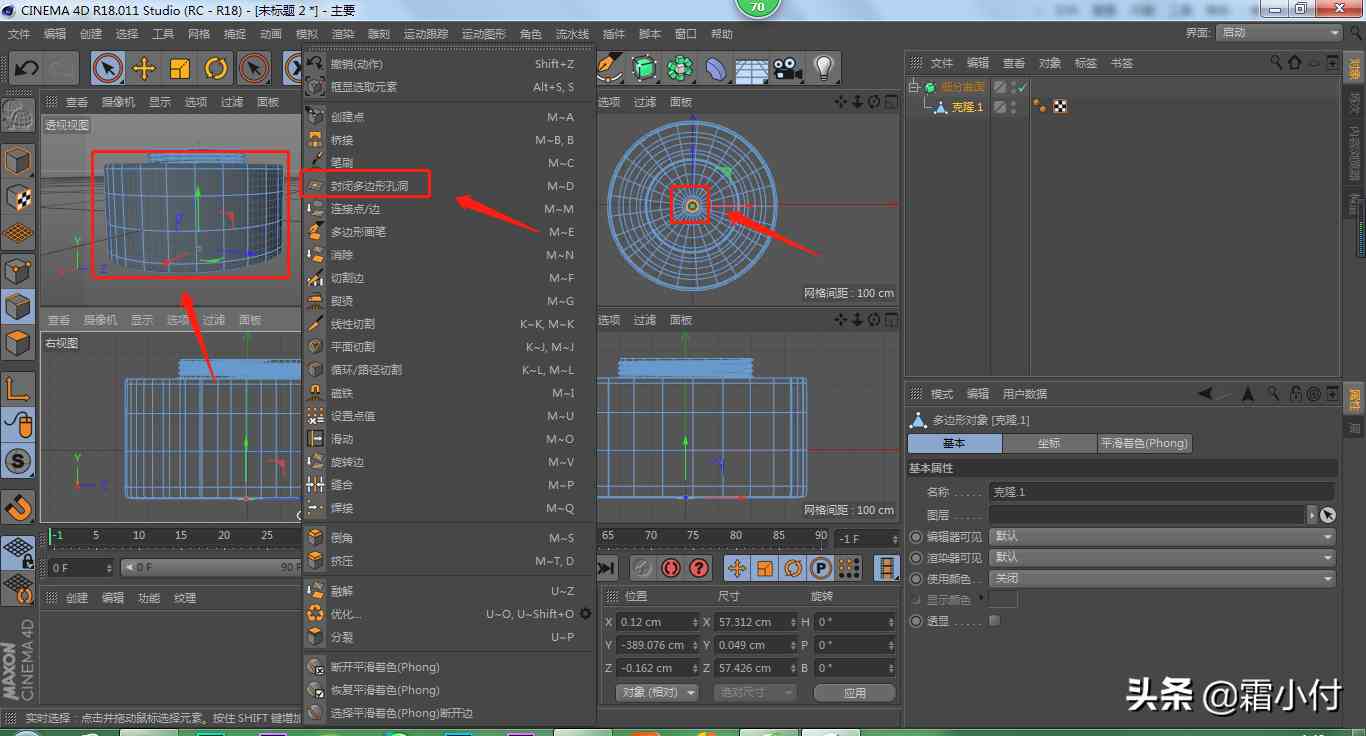This screenshot has height=736, width=1366.
Task: Select the Rotate tool in the toolbar
Action: 216,67
